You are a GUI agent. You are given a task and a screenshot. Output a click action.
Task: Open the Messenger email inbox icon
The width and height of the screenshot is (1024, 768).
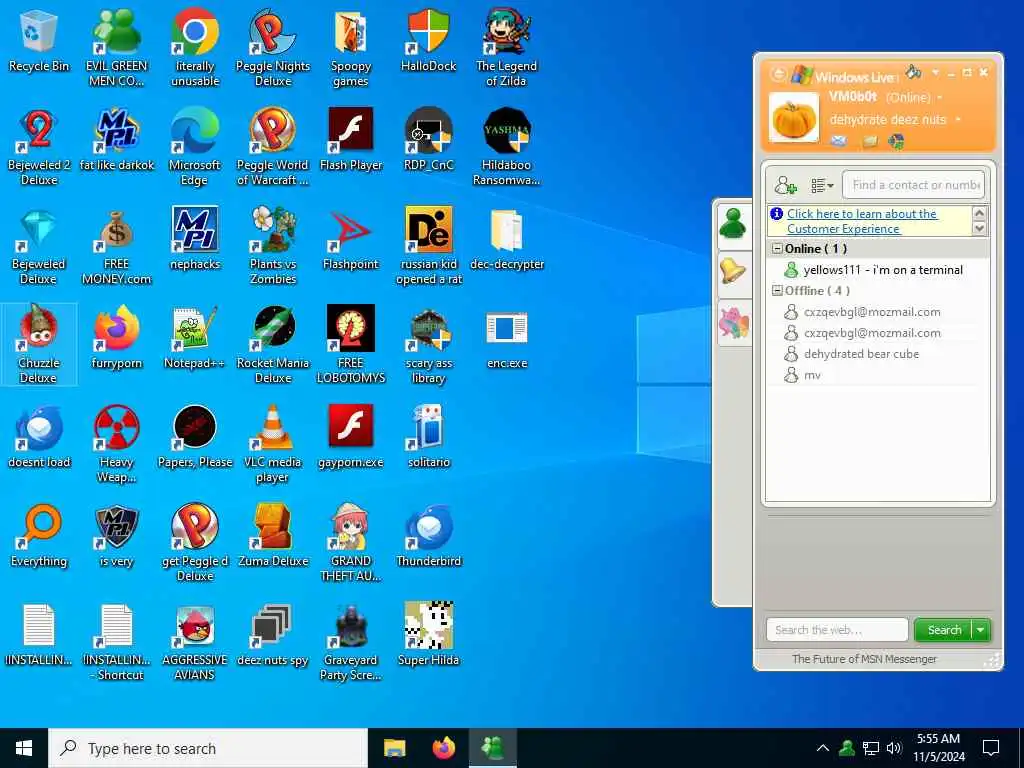(839, 140)
